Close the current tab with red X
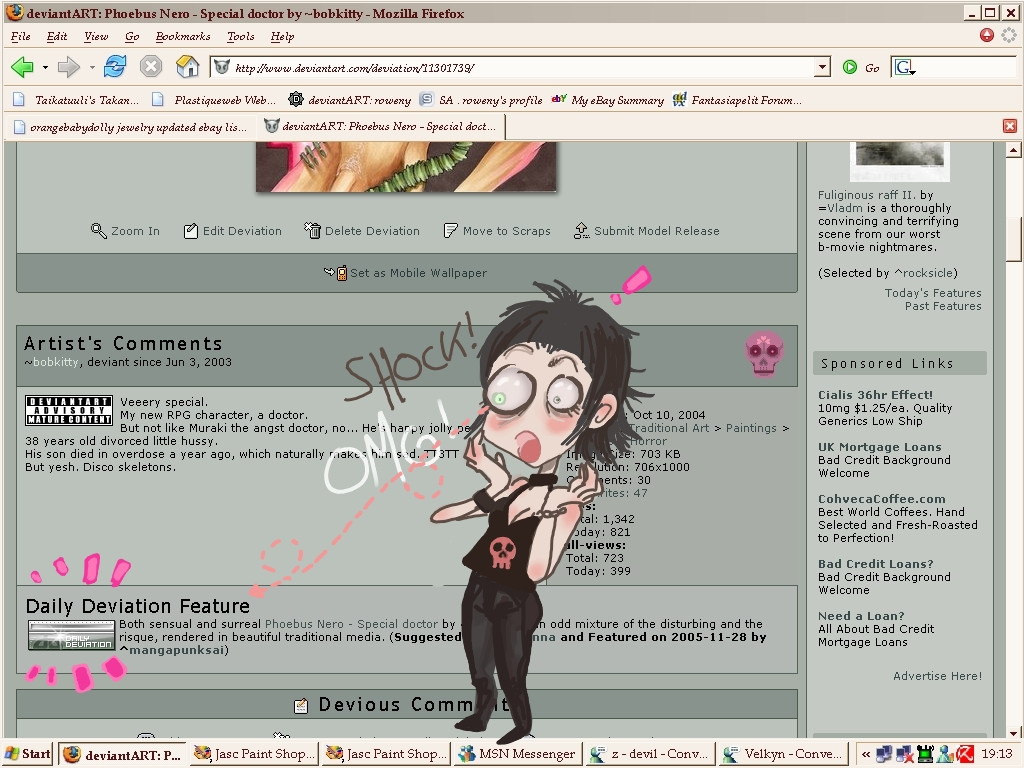The width and height of the screenshot is (1024, 768). click(x=1010, y=126)
